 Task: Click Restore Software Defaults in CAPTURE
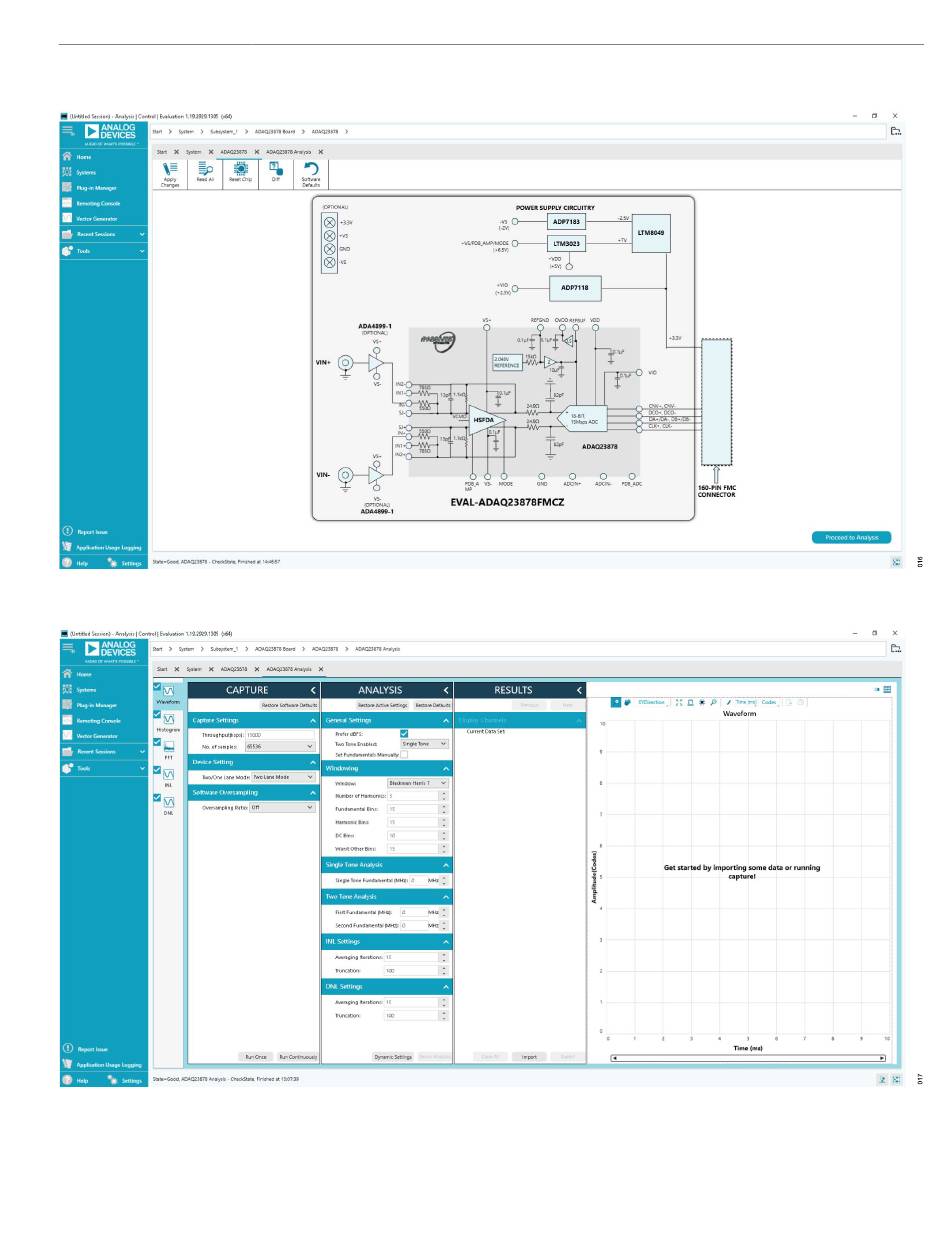coord(289,705)
